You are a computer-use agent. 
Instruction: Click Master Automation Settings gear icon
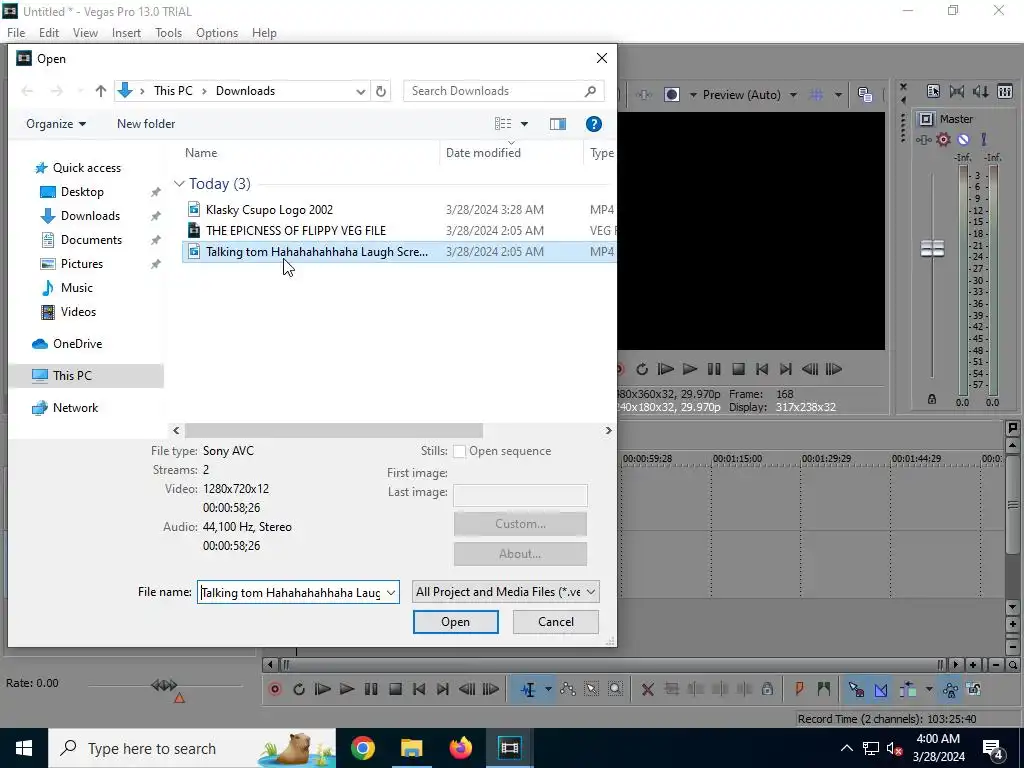943,139
